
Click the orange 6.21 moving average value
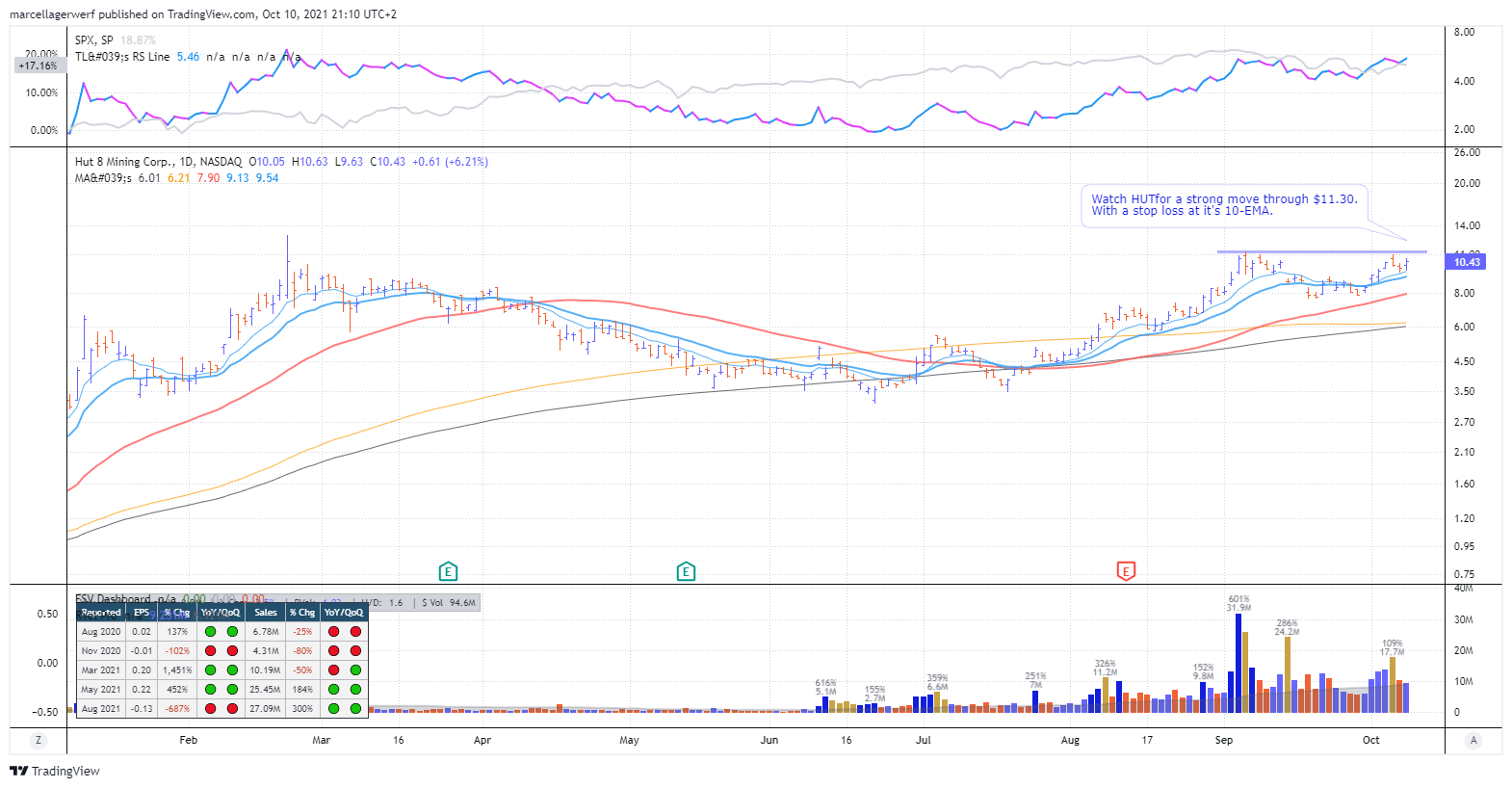[179, 178]
